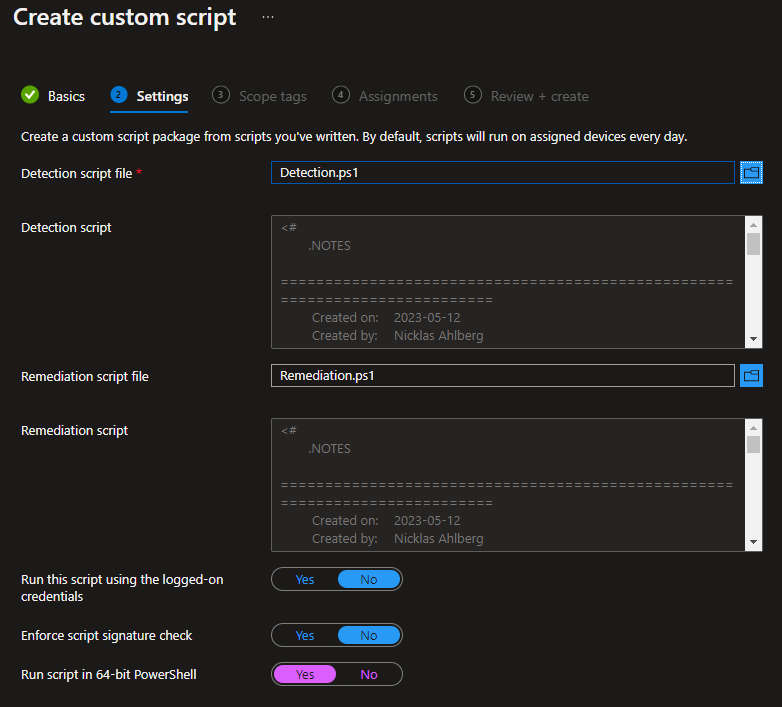Open the Assignments step

click(398, 97)
